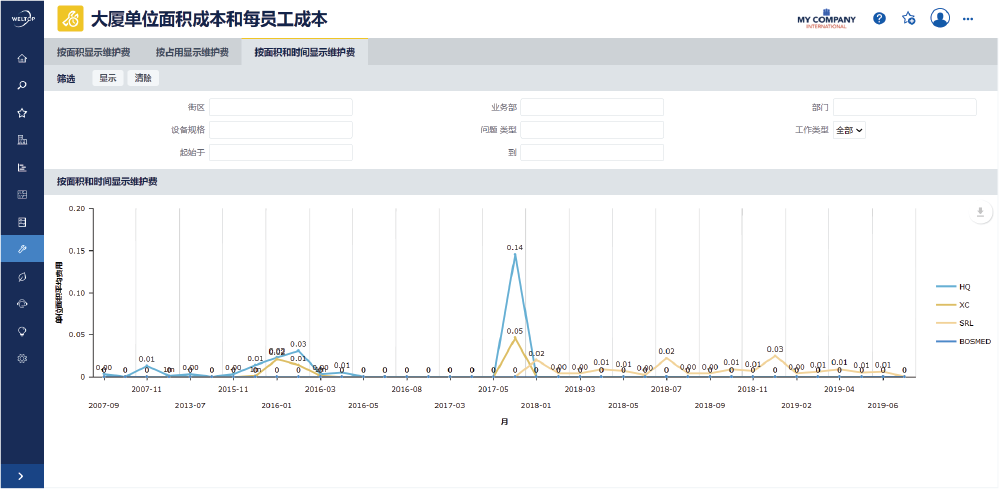Screen dimensions: 999x489
Task: Click the 0.03 label near 2016-01
Action: (298, 344)
